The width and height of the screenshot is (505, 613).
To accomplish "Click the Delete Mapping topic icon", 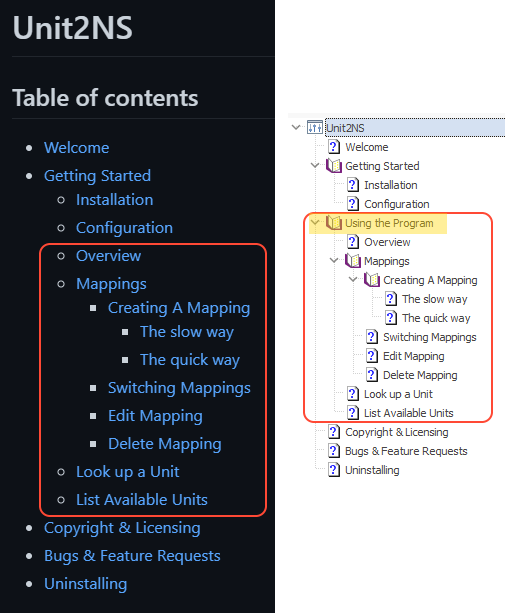I will point(372,375).
